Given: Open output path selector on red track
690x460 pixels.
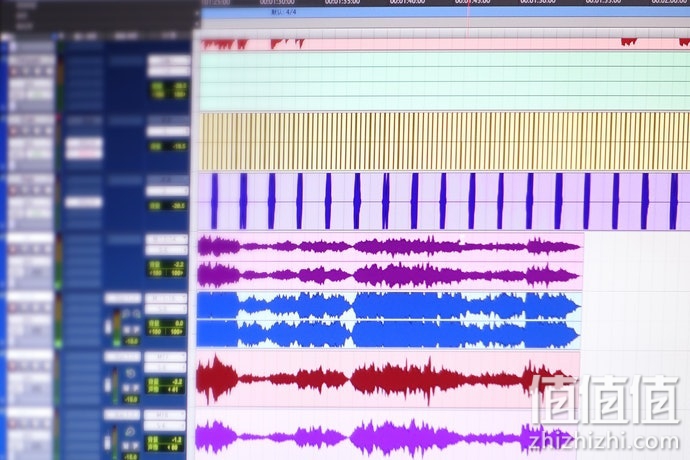Looking at the screenshot, I should (165, 367).
